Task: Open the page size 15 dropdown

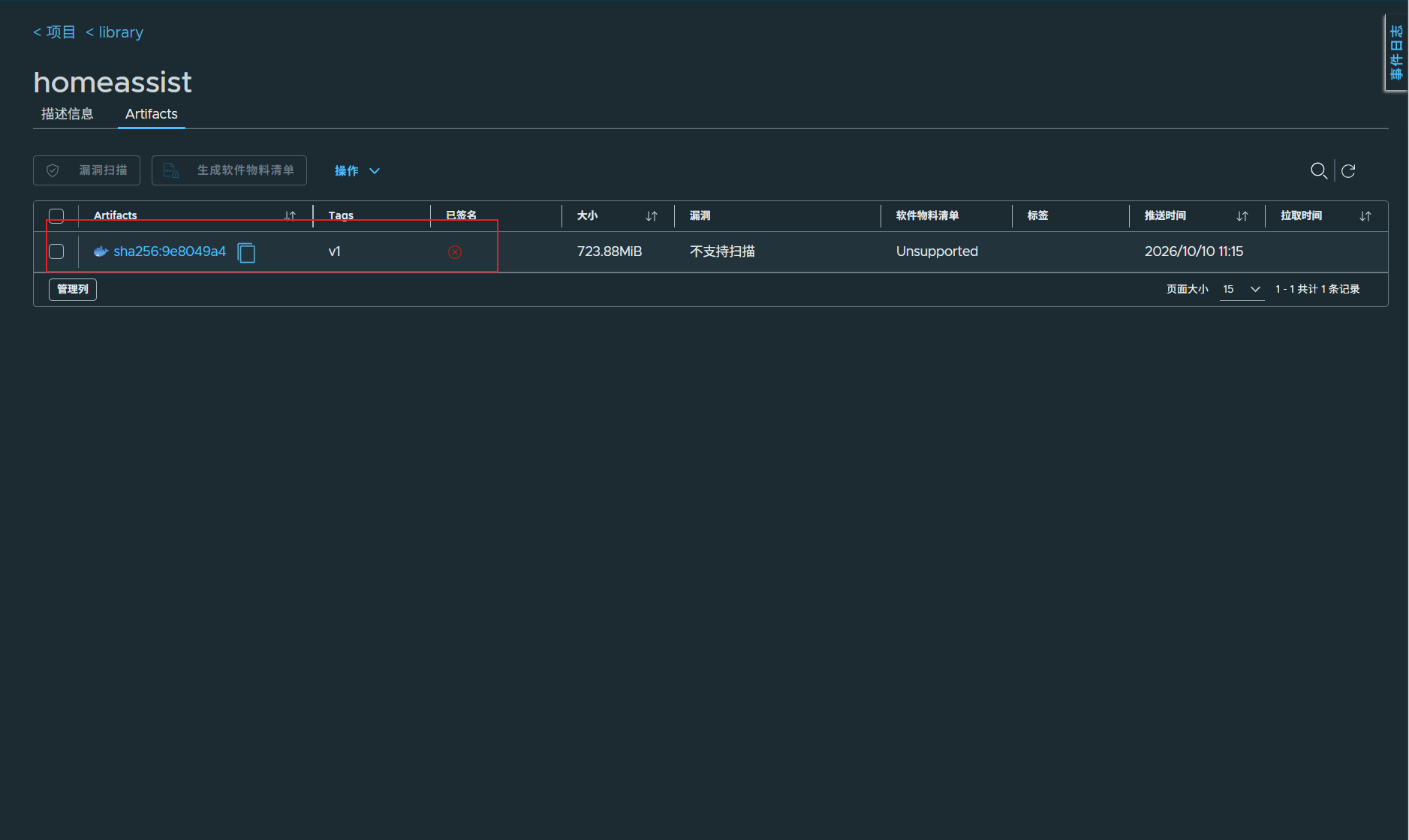Action: [x=1242, y=289]
